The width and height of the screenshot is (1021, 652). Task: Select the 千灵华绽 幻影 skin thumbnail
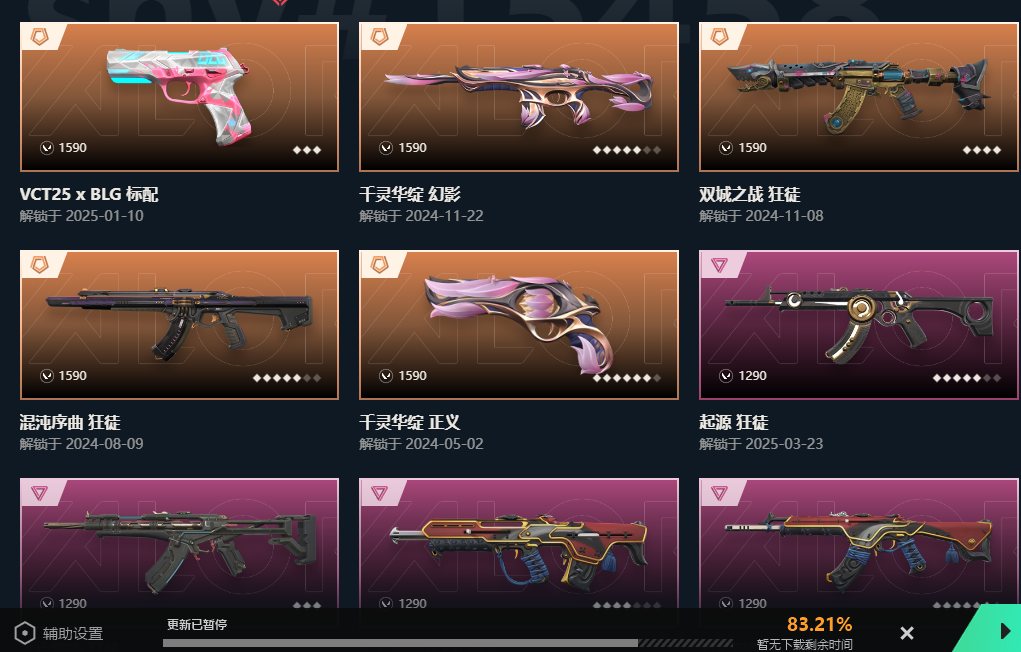pyautogui.click(x=519, y=97)
